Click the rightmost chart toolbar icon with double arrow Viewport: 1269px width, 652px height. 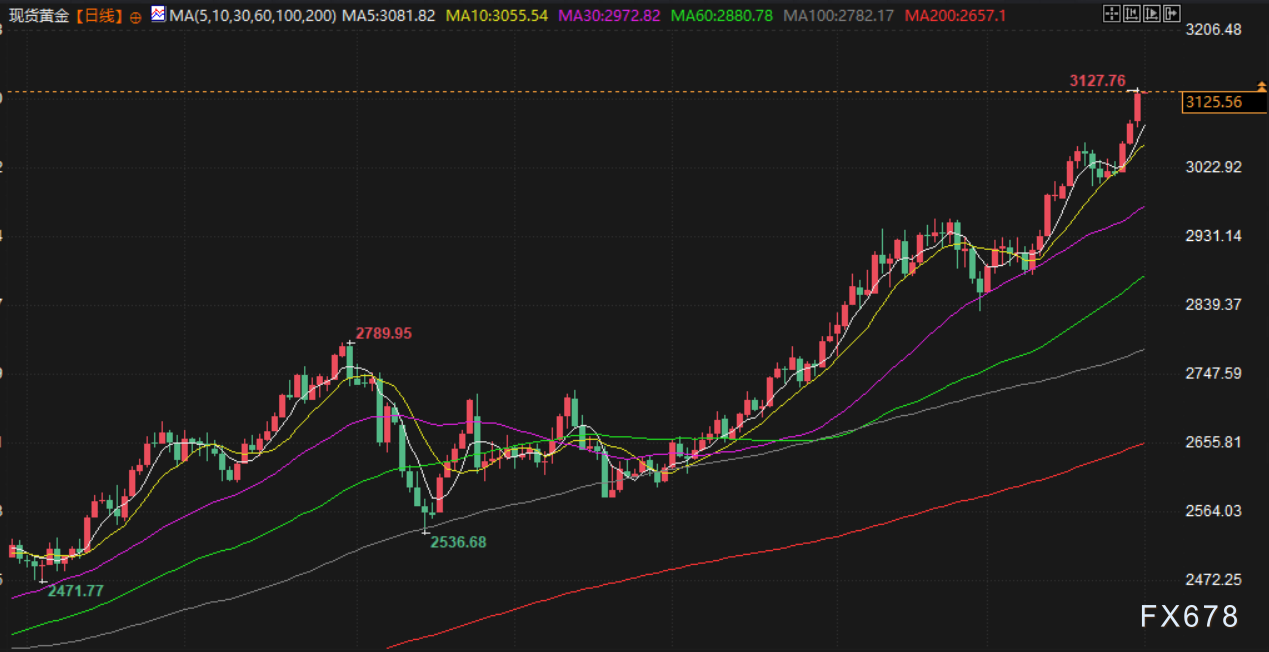1171,14
